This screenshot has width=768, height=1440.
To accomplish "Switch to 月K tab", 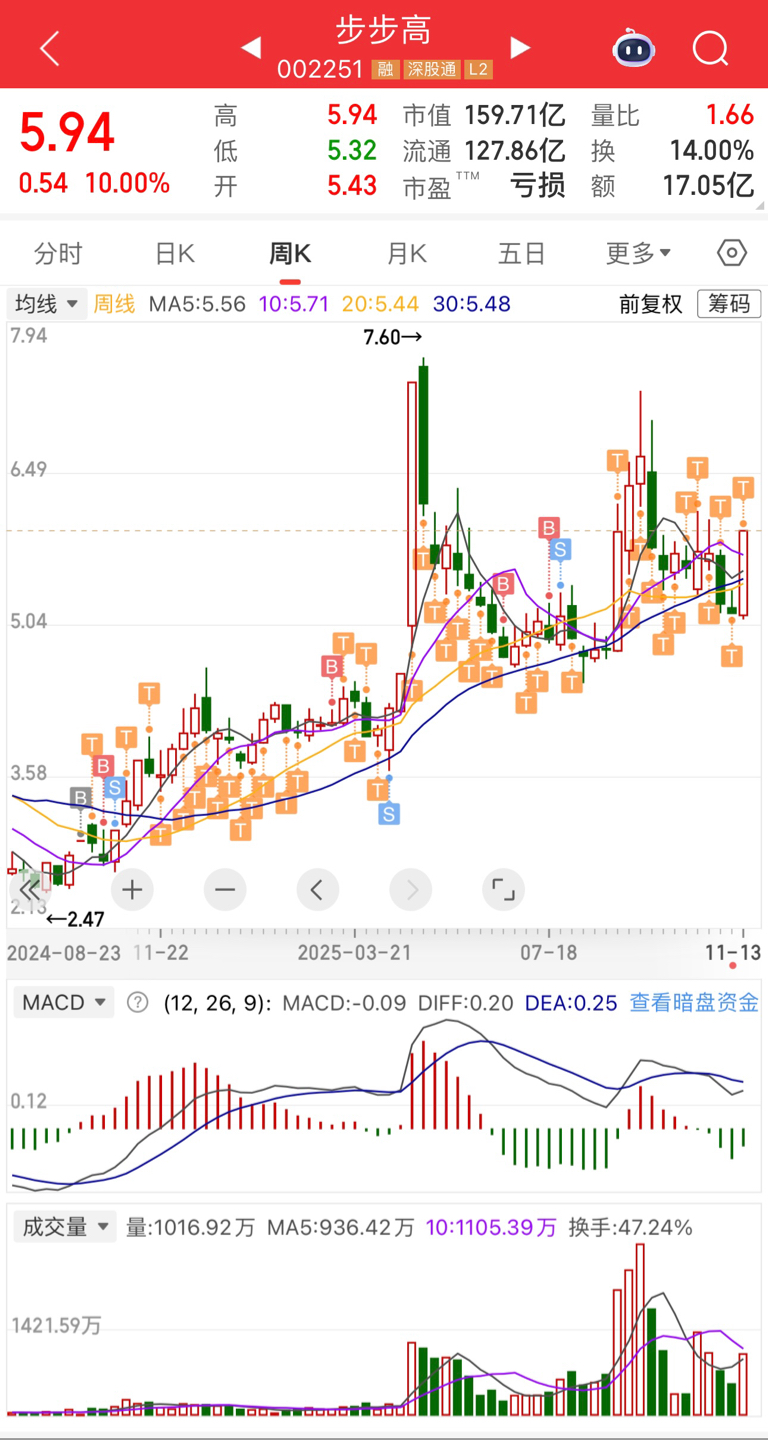I will [406, 254].
